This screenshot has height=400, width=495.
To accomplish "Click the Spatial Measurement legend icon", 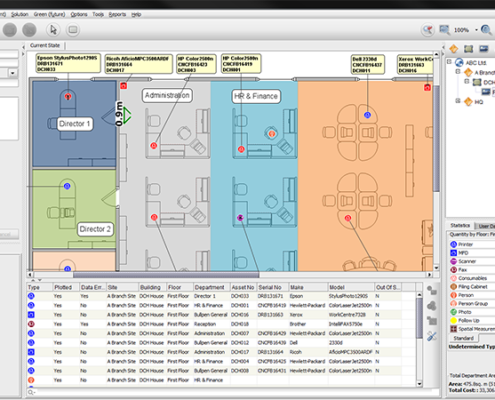I will [453, 329].
